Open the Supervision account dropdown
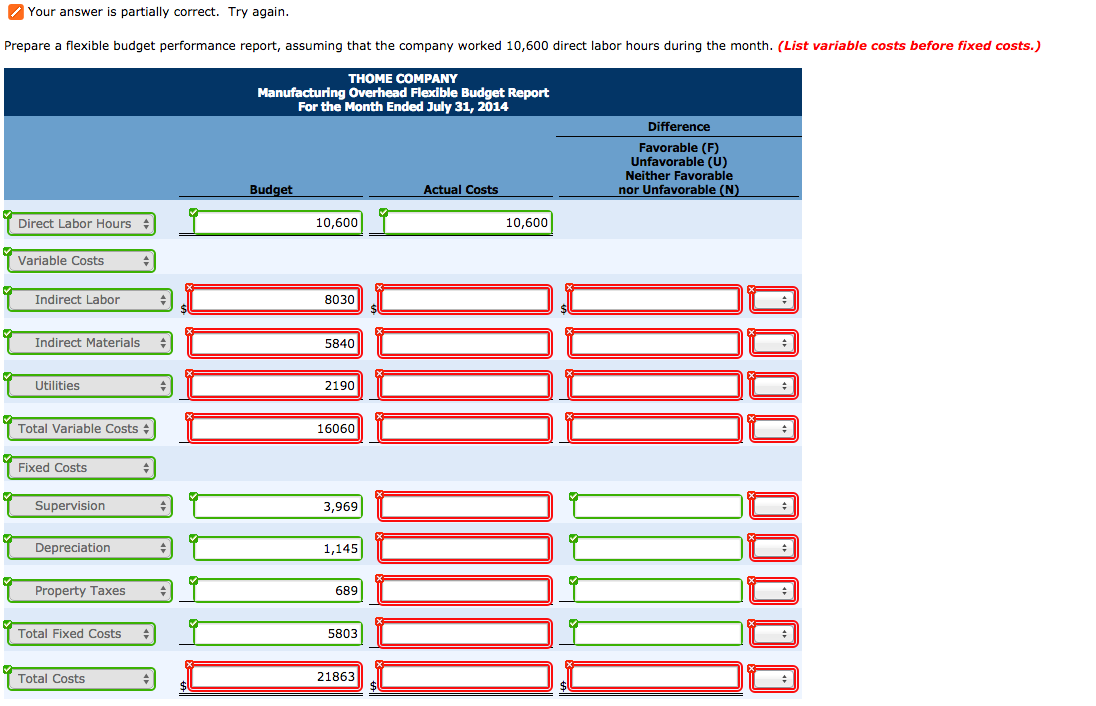The width and height of the screenshot is (1096, 706). [x=89, y=506]
